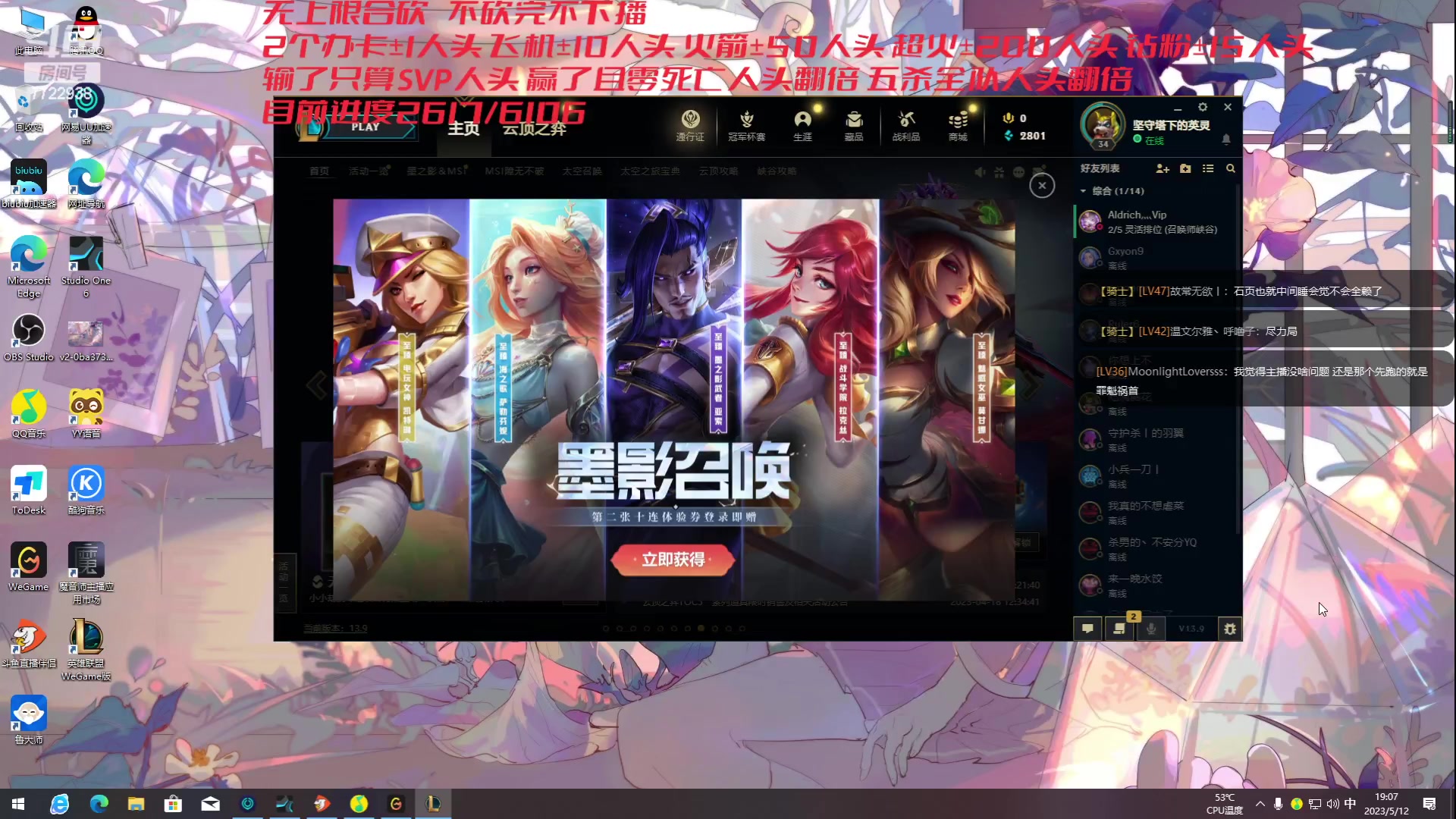Switch to the 云顶之弈 TFT tab

[534, 128]
